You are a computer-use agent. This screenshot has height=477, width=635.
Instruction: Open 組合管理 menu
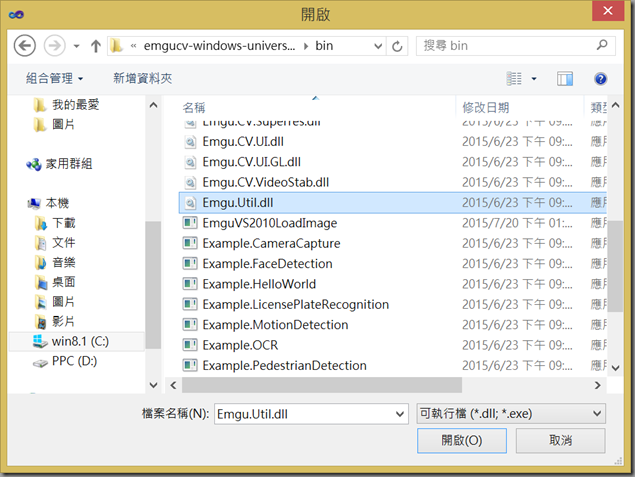(54, 78)
